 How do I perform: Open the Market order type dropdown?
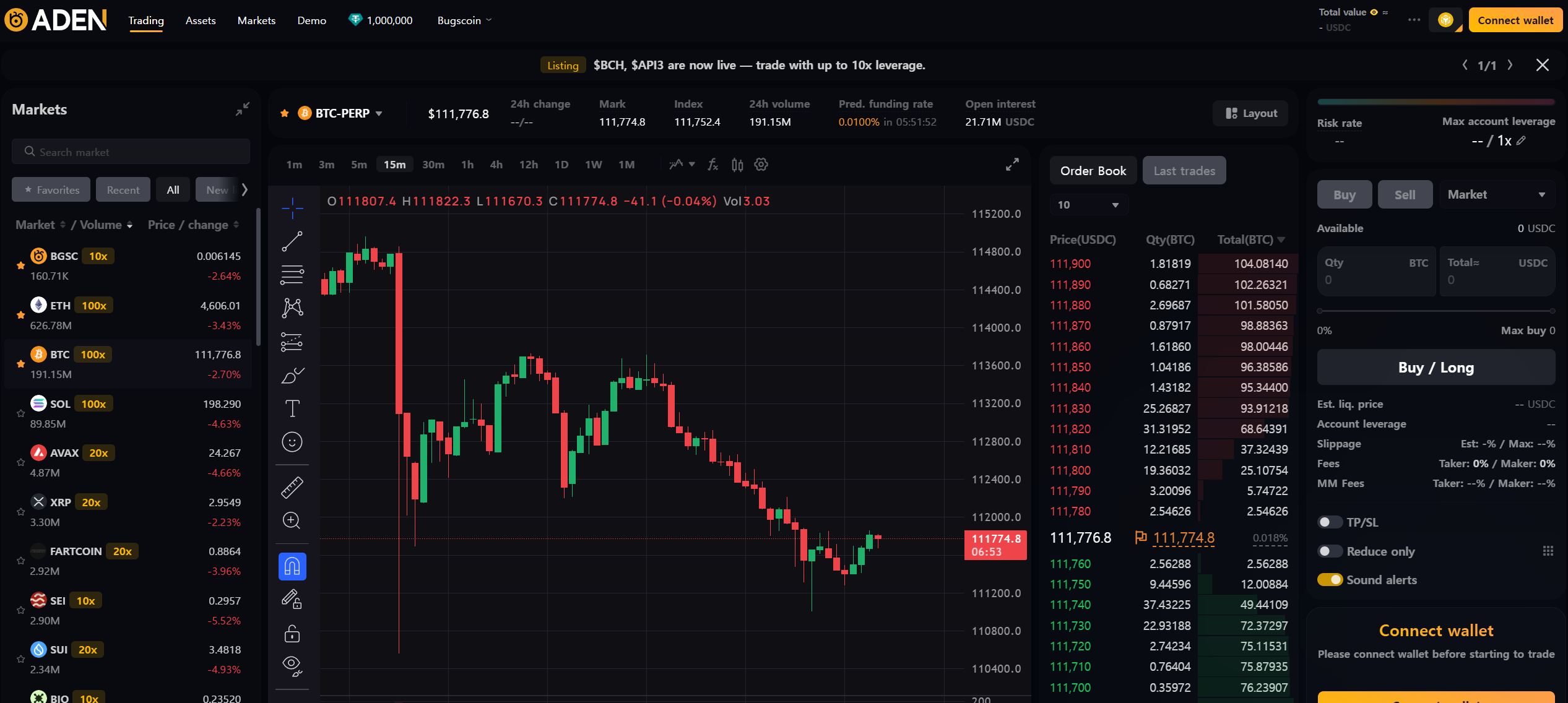pyautogui.click(x=1496, y=194)
